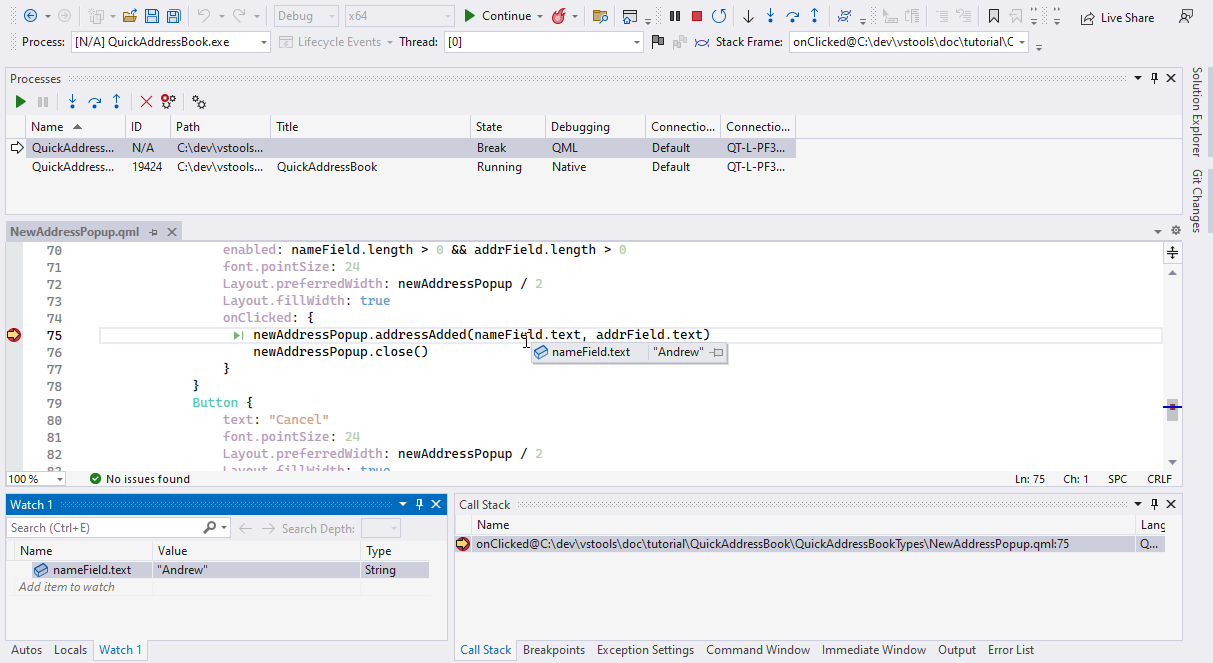Screen dimensions: 1213x663
Task: Click the Save All icon
Action: [173, 16]
